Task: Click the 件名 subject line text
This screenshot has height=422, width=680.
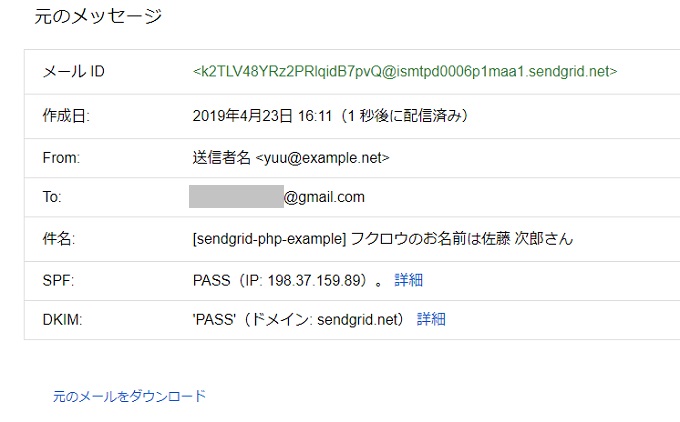Action: click(383, 239)
